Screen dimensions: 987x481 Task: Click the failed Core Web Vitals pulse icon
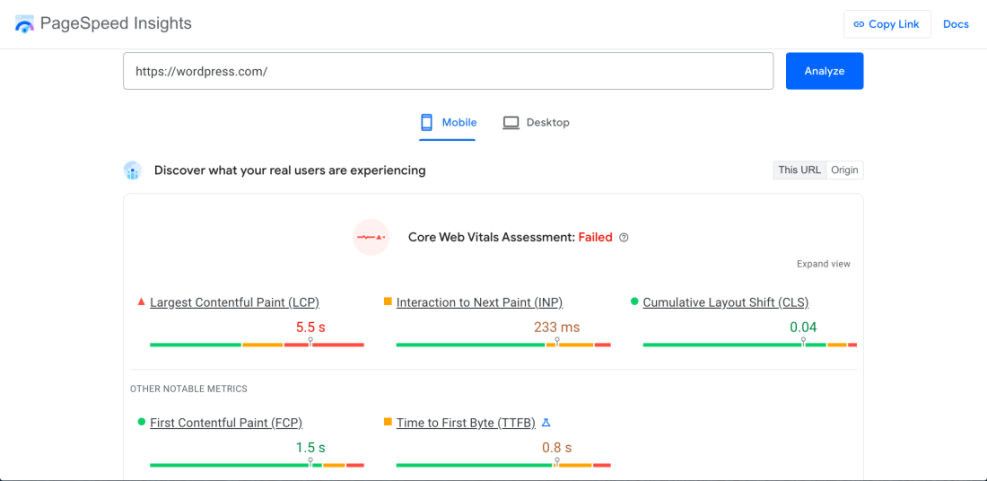click(371, 237)
